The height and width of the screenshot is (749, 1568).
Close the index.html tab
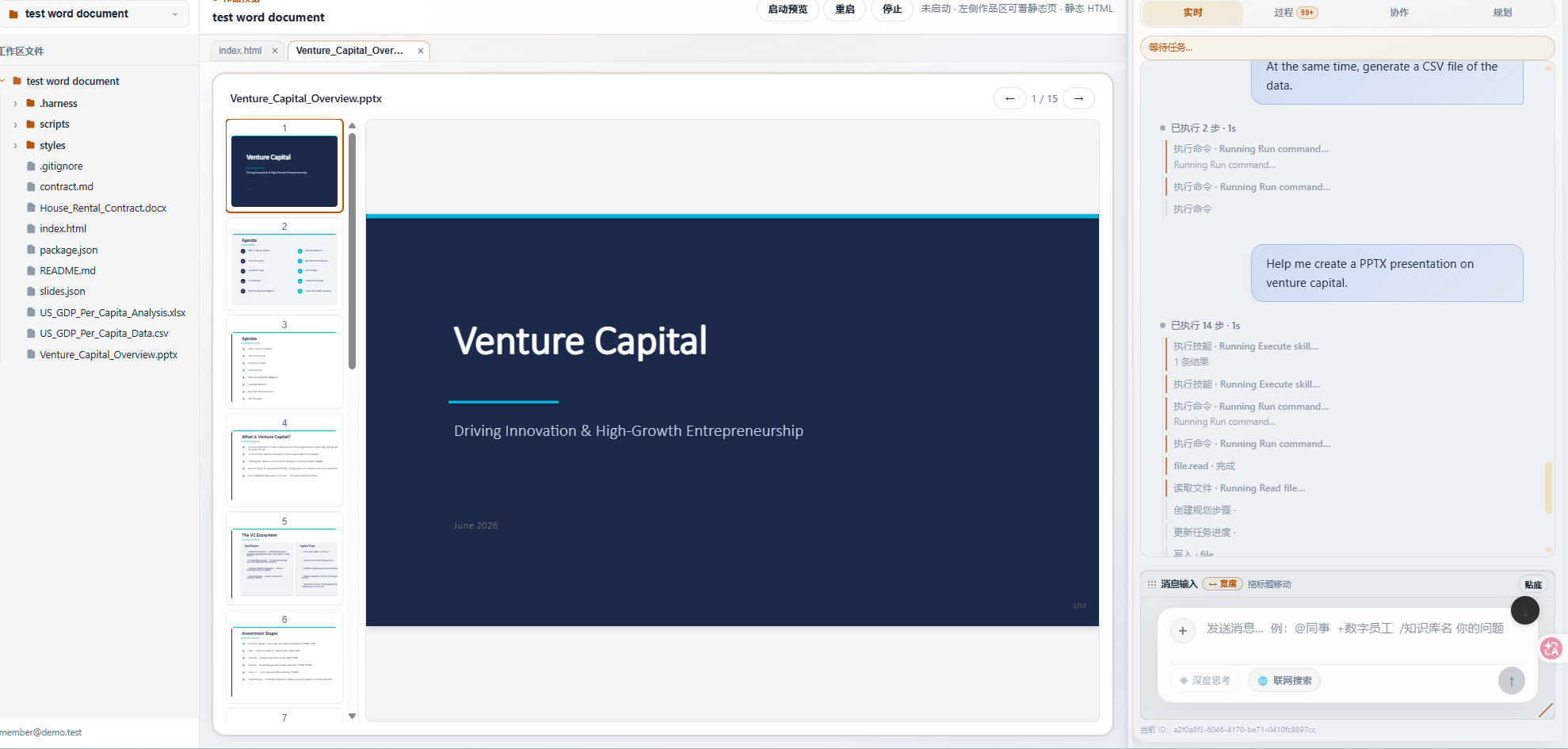point(275,51)
